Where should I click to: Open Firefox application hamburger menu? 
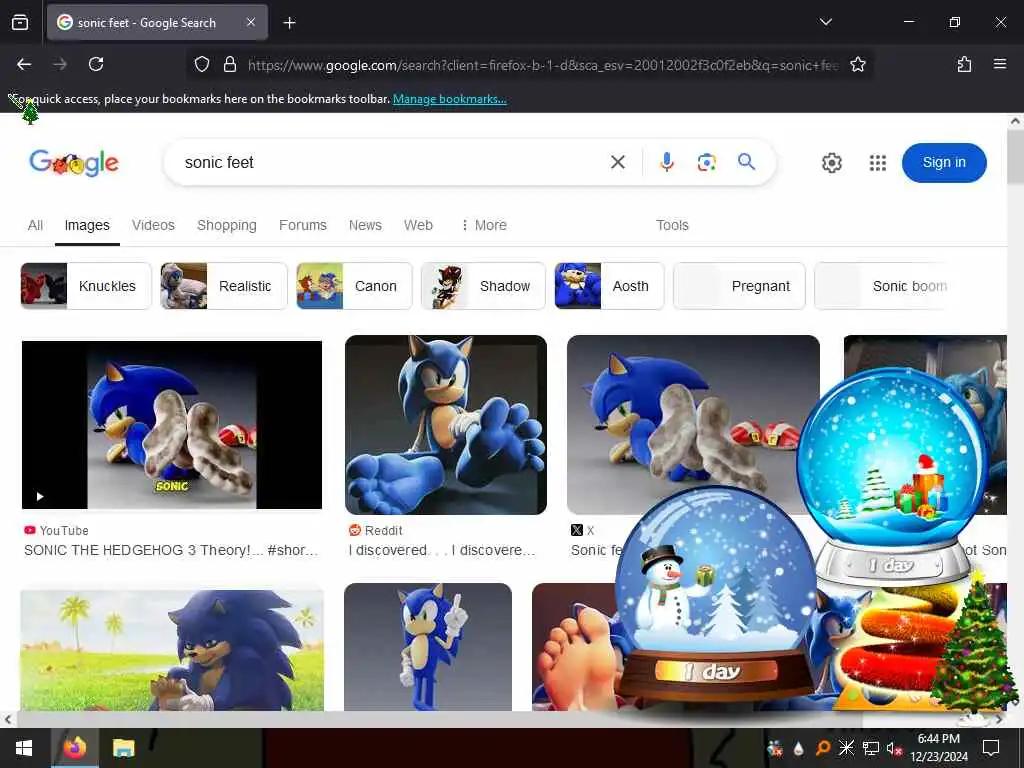[x=999, y=64]
